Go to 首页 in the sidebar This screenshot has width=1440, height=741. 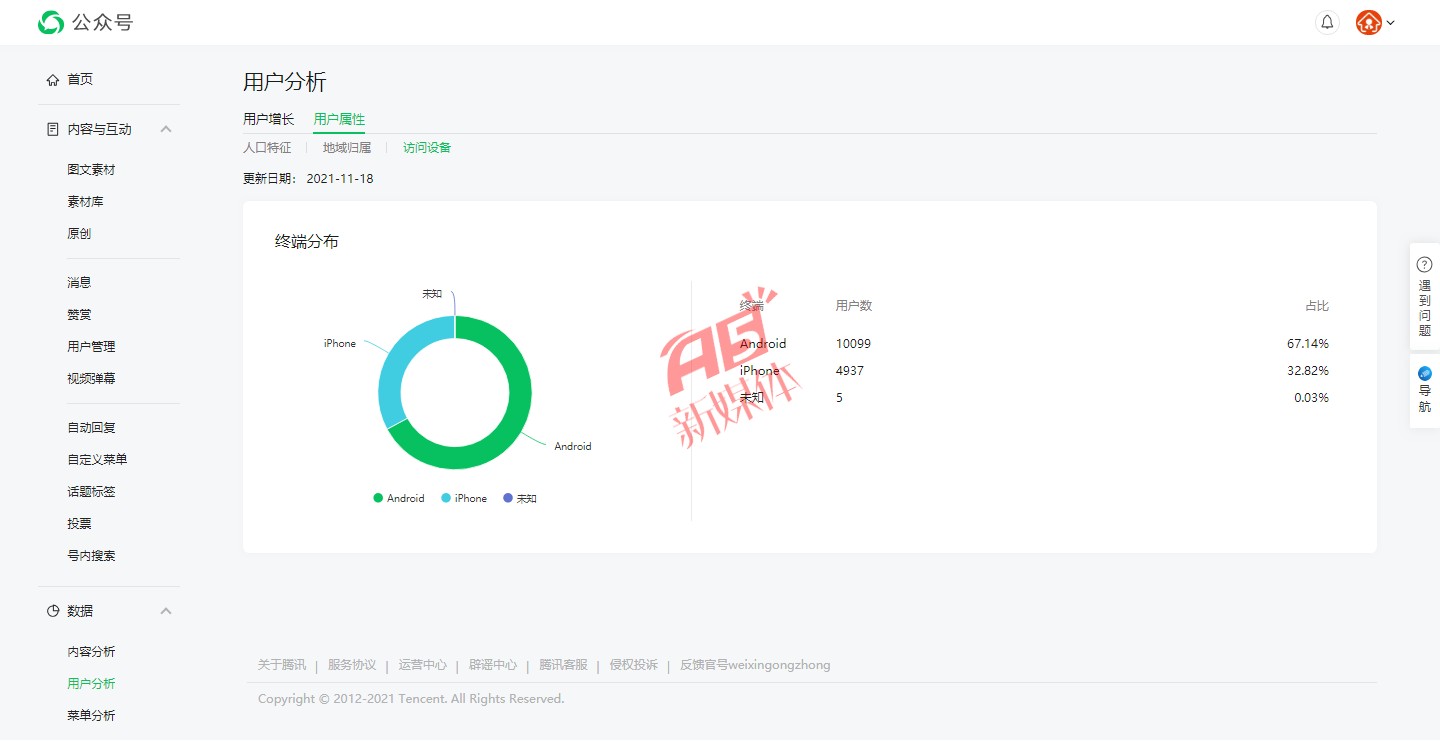(x=80, y=80)
